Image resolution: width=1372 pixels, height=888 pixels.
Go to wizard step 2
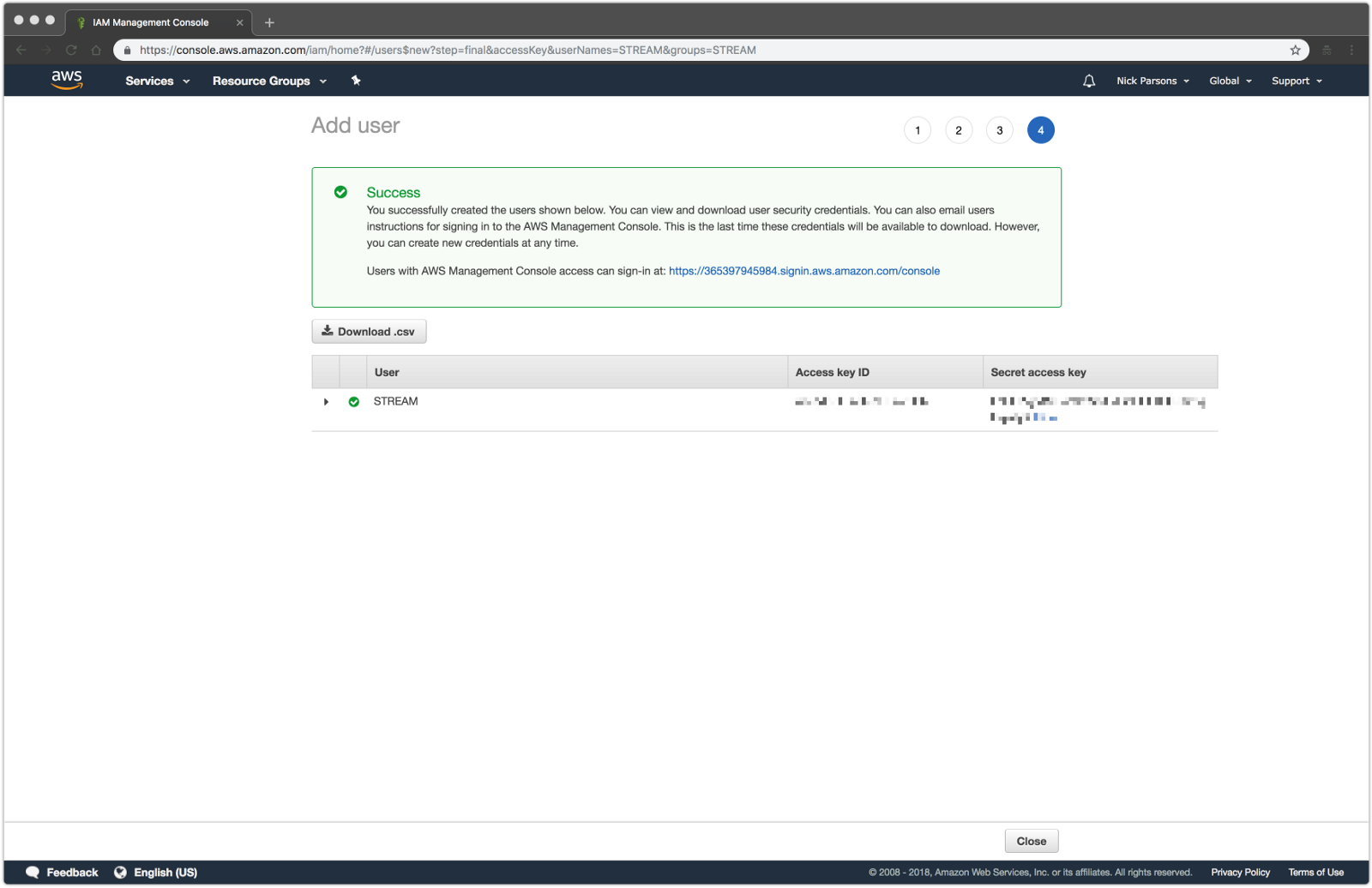tap(959, 130)
